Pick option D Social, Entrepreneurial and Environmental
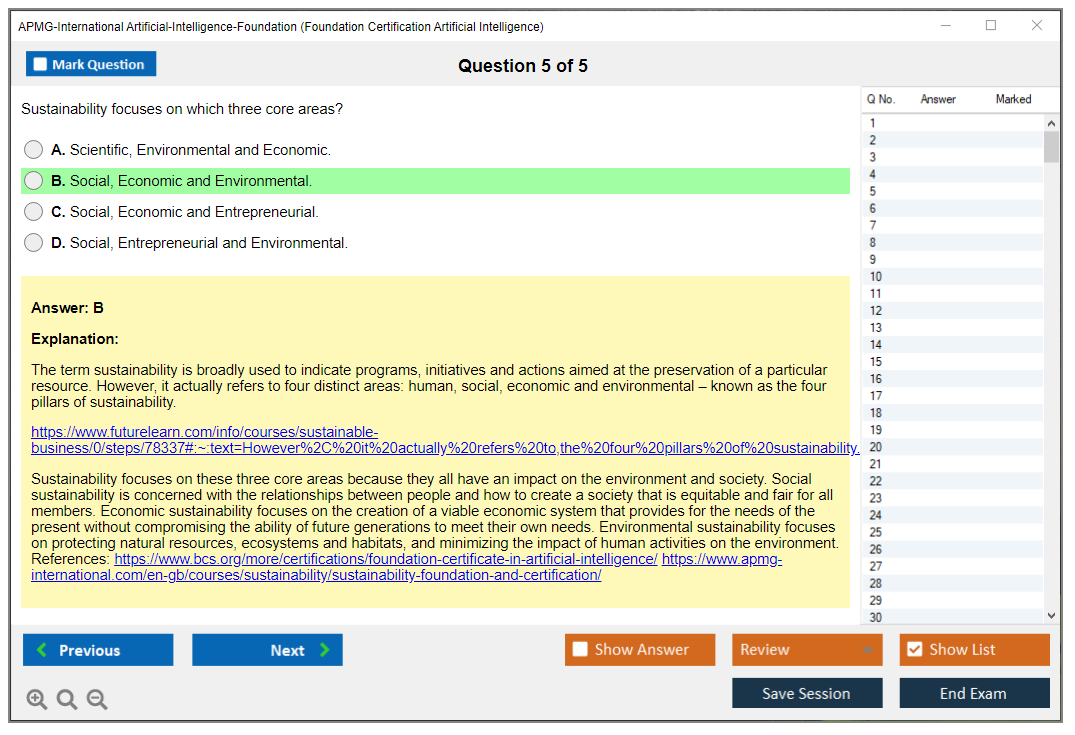Image resolution: width=1075 pixels, height=735 pixels. 34,243
